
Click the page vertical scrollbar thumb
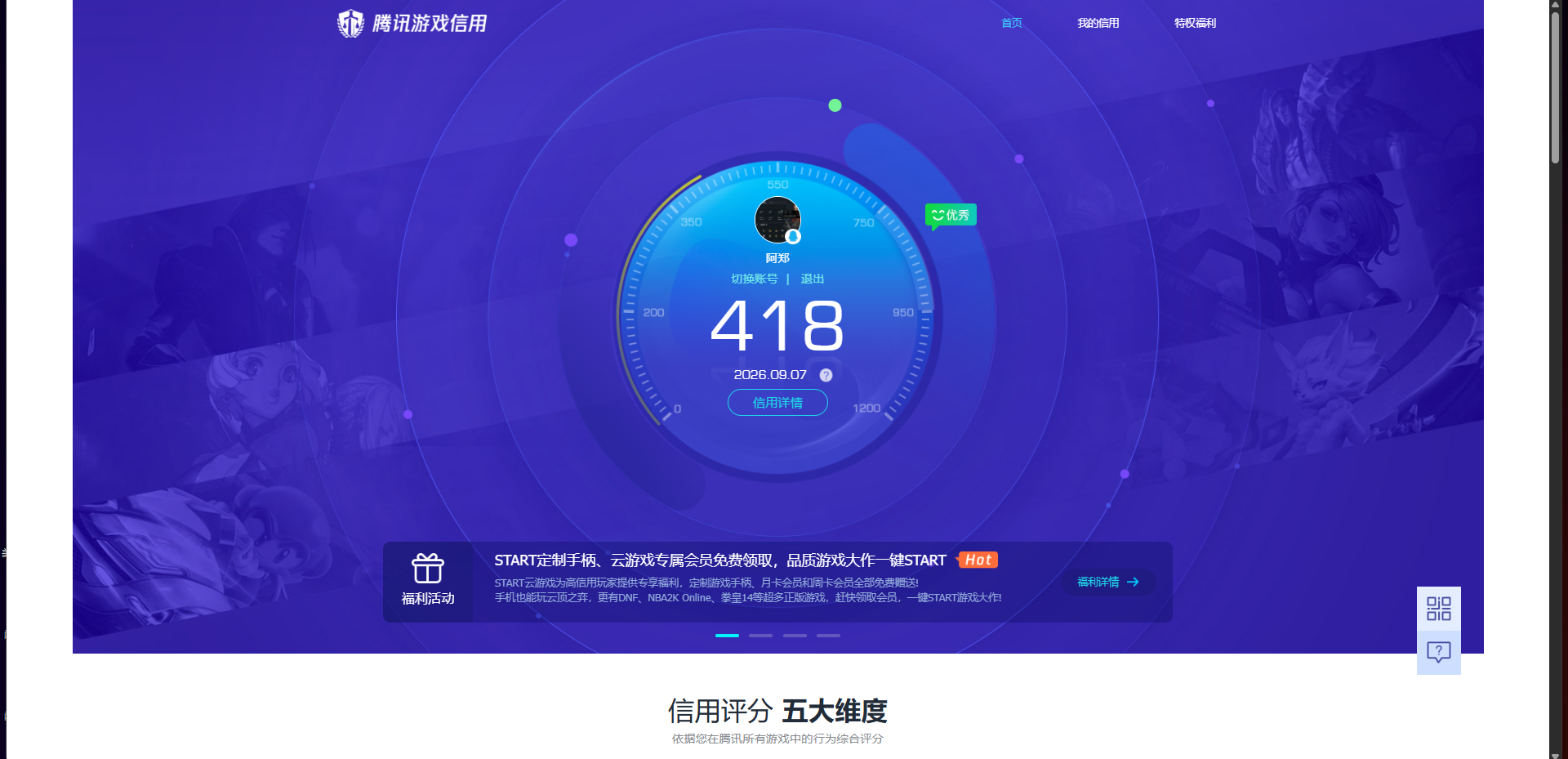click(1556, 86)
